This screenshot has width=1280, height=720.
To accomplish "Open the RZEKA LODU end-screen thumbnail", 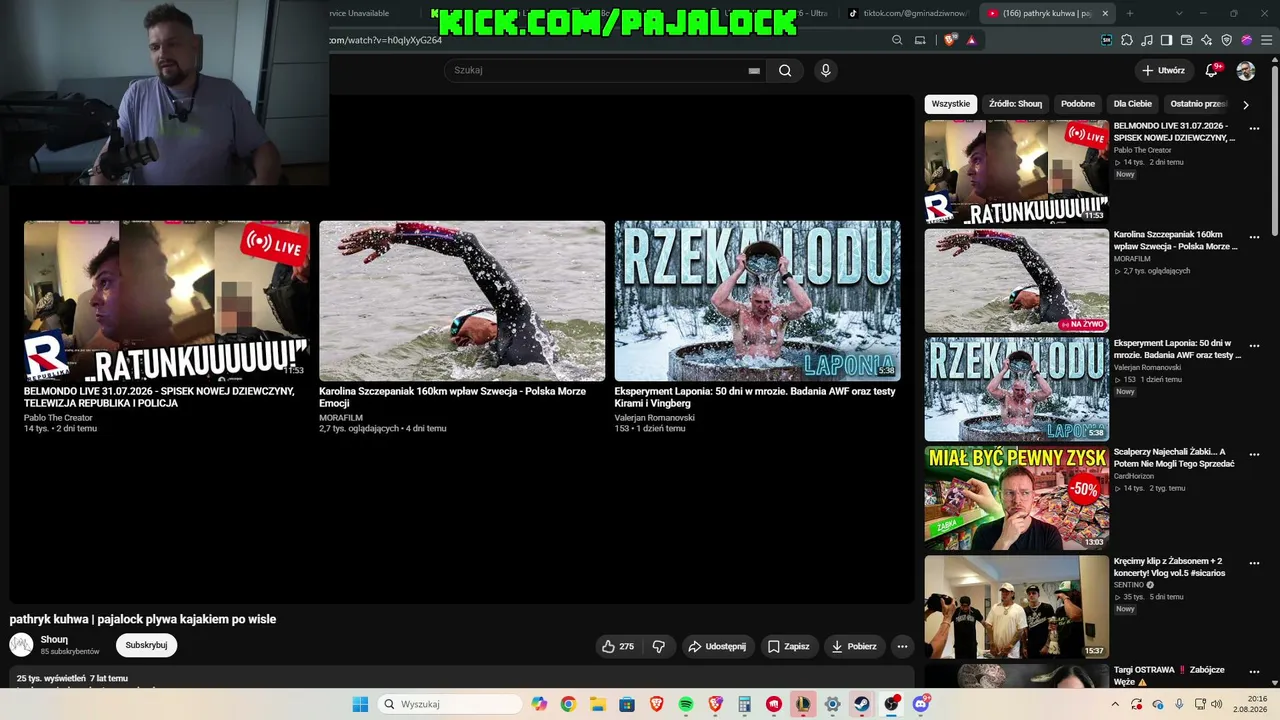I will (x=757, y=301).
